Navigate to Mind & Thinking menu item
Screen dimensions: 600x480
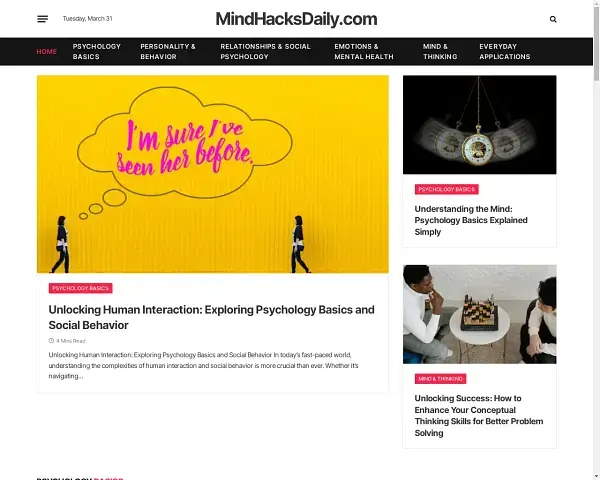440,52
